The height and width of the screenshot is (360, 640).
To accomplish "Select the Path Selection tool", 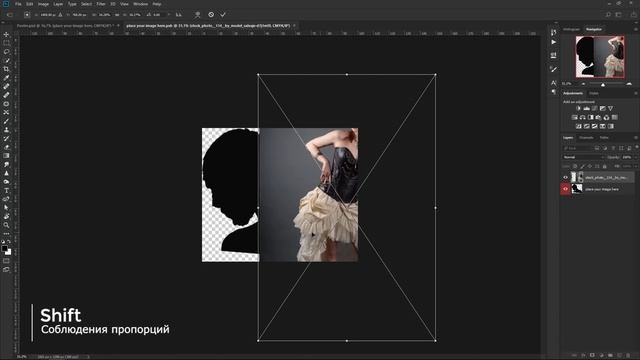I will [6, 207].
